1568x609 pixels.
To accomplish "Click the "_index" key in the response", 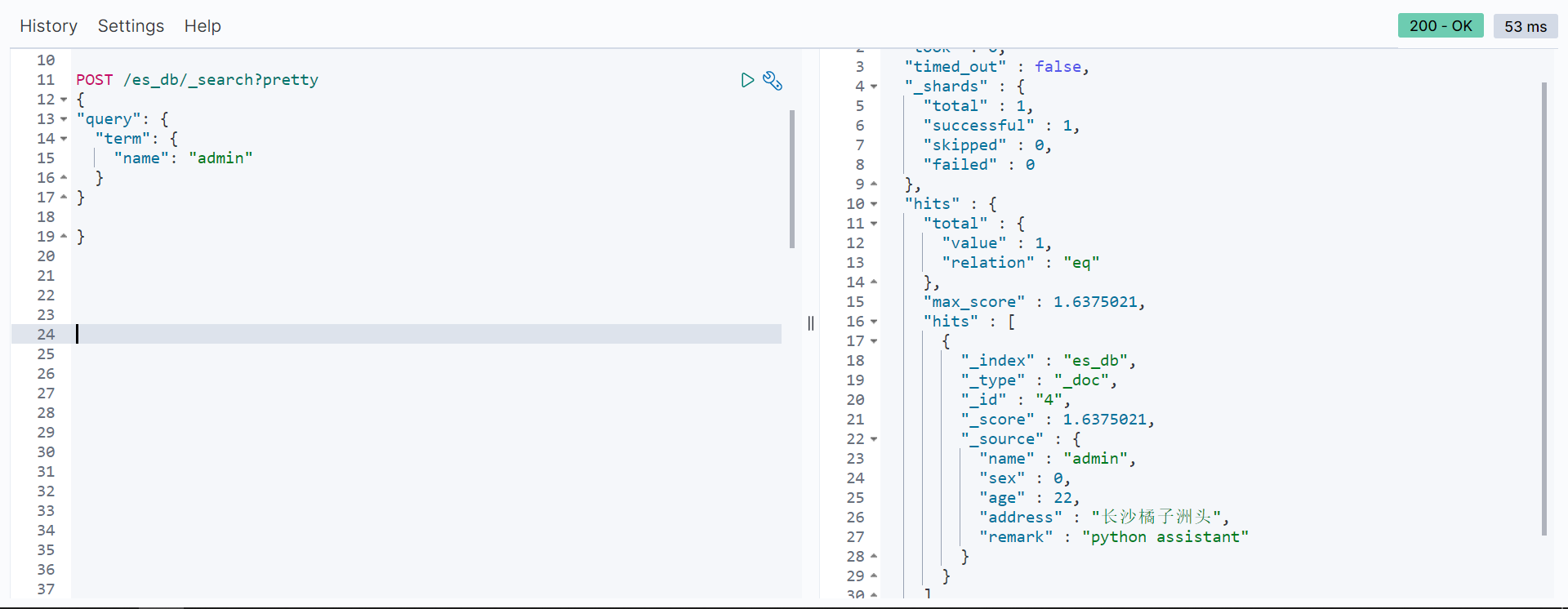I will click(x=997, y=361).
